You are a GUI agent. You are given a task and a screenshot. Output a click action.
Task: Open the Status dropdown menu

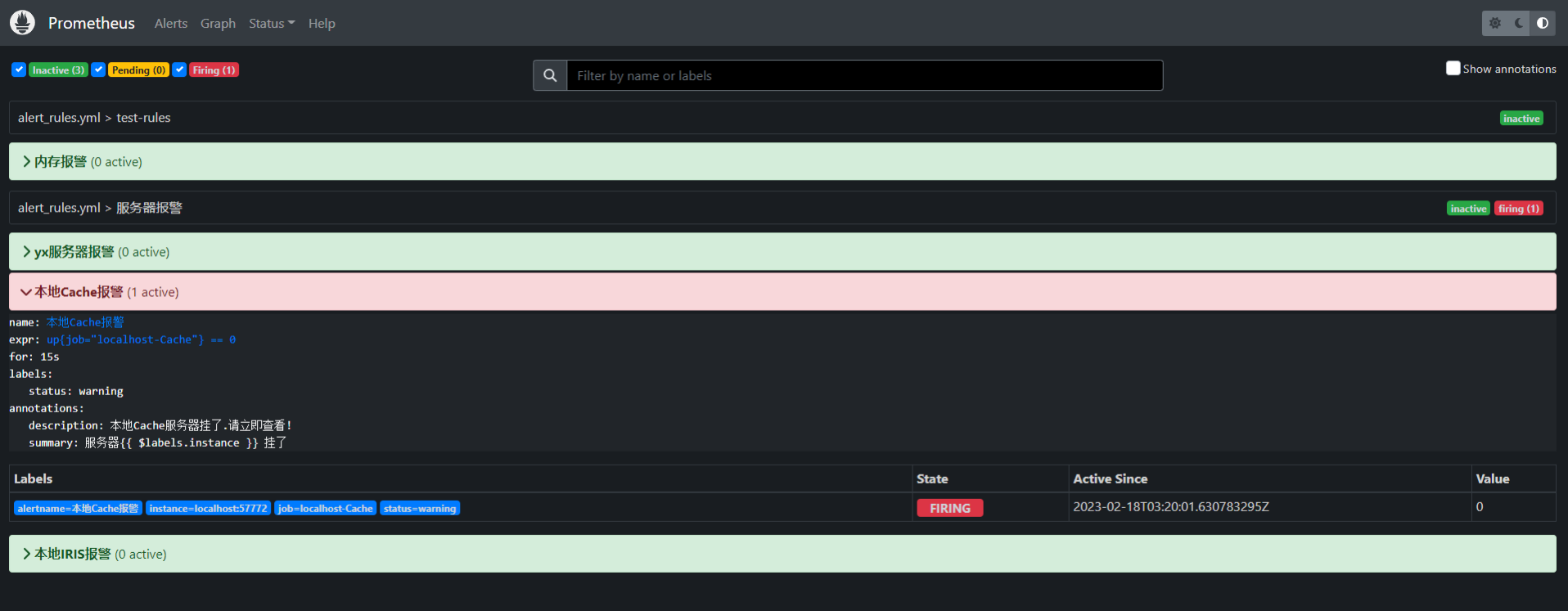[x=272, y=24]
